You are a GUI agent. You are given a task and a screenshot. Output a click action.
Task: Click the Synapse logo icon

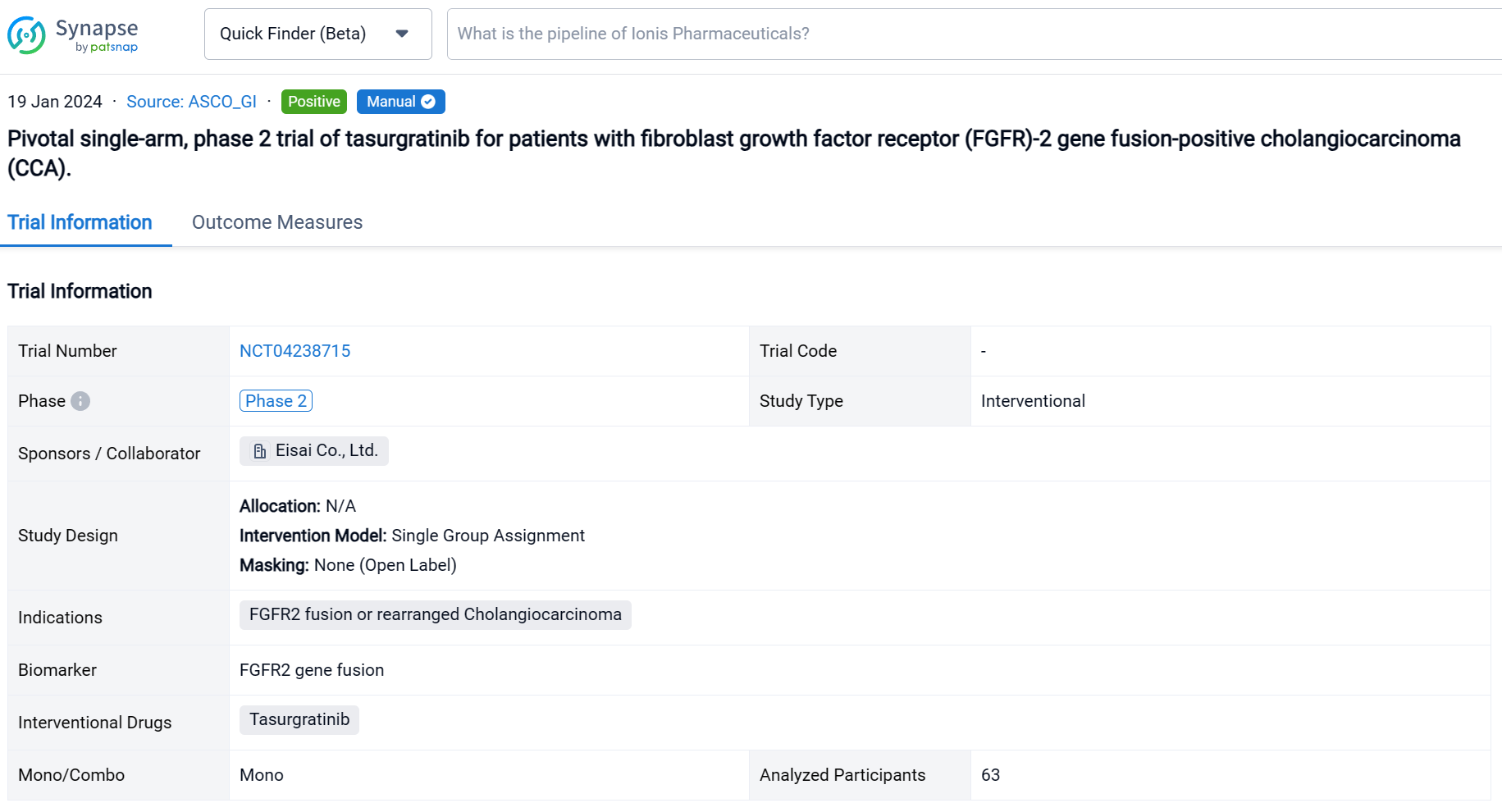pyautogui.click(x=26, y=35)
